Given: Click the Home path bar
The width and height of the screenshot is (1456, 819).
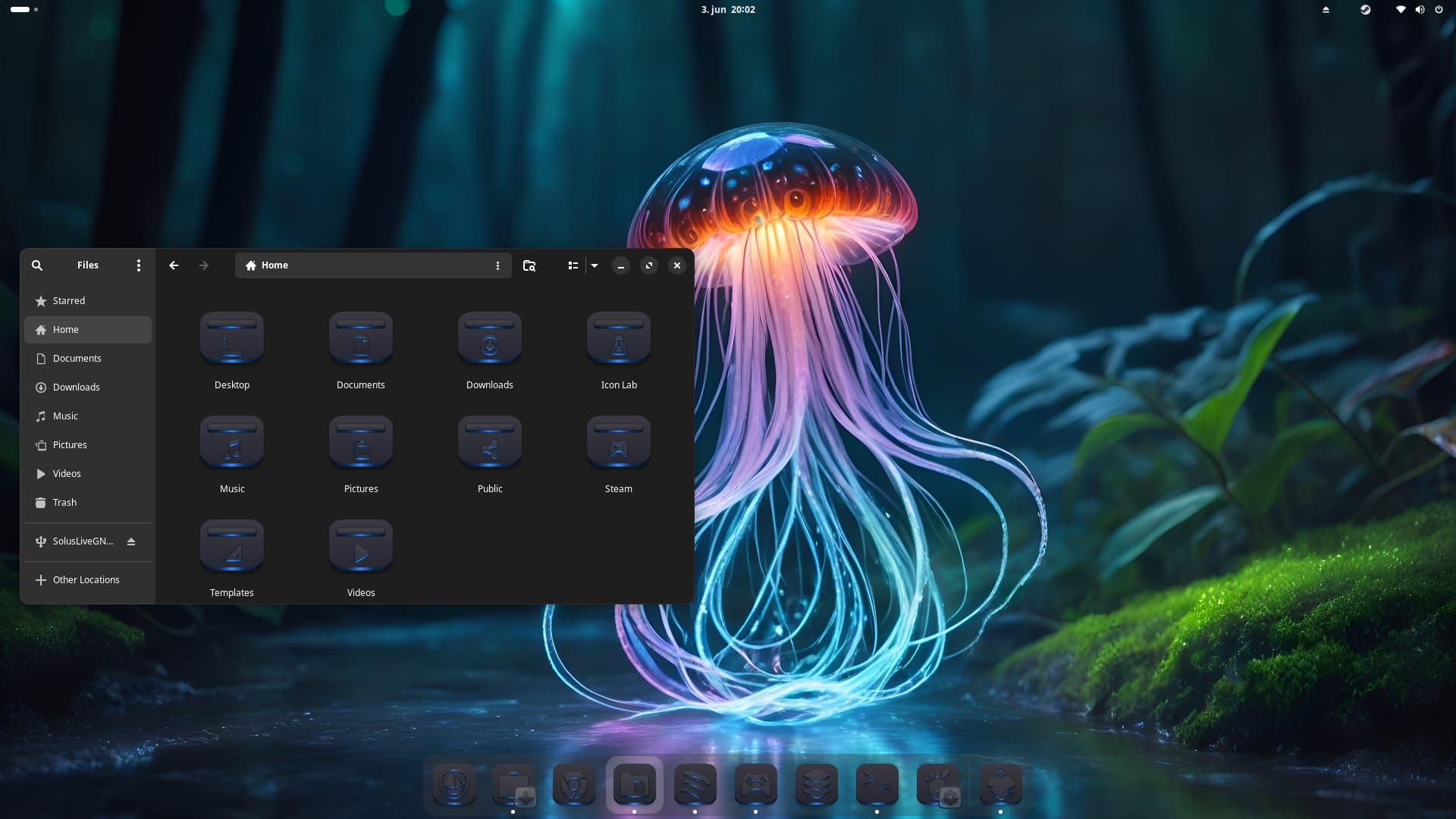Looking at the screenshot, I should pyautogui.click(x=373, y=265).
